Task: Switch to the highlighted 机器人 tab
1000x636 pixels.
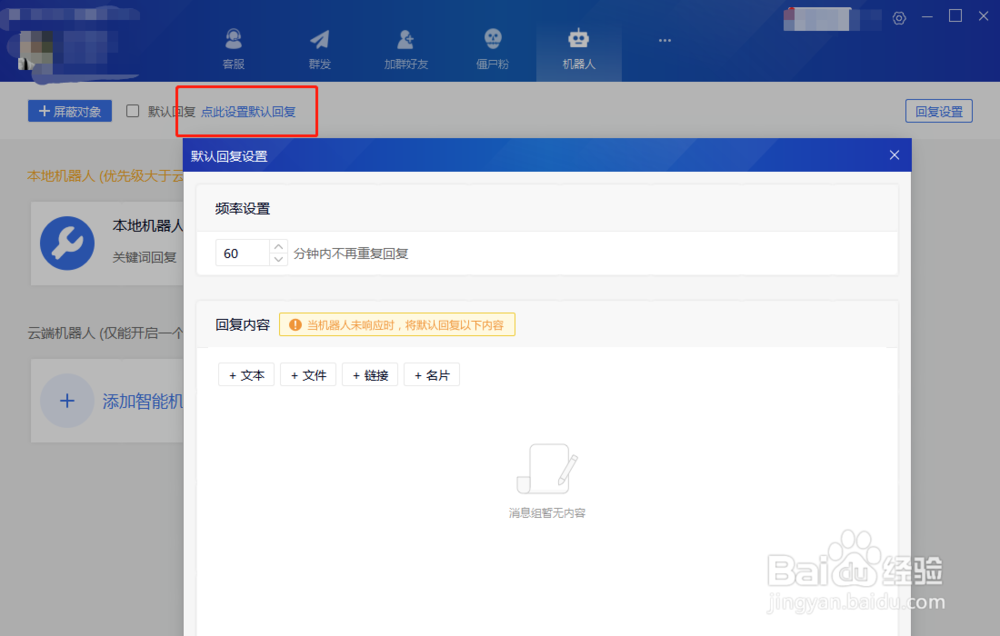Action: coord(578,44)
